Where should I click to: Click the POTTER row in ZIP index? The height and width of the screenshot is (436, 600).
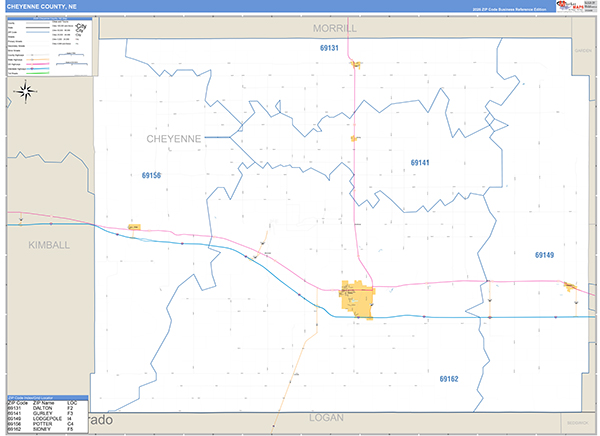point(47,424)
